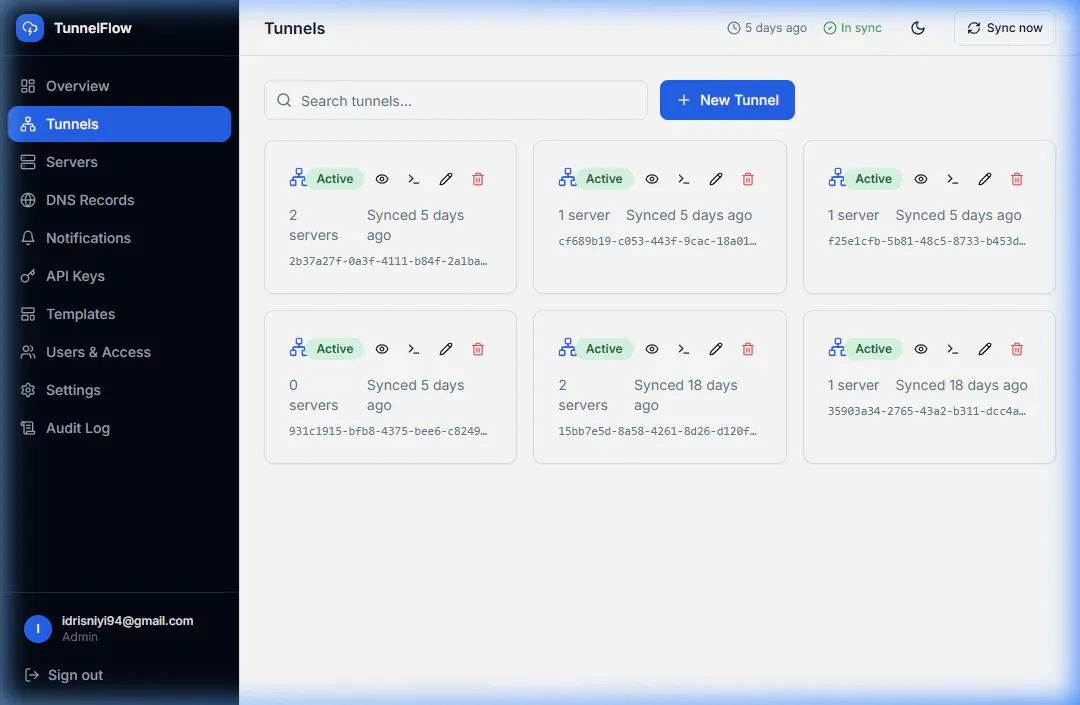Click tunnel ID cf689b19-c053-443f text
Screen dimensions: 1080x705
coord(657,242)
